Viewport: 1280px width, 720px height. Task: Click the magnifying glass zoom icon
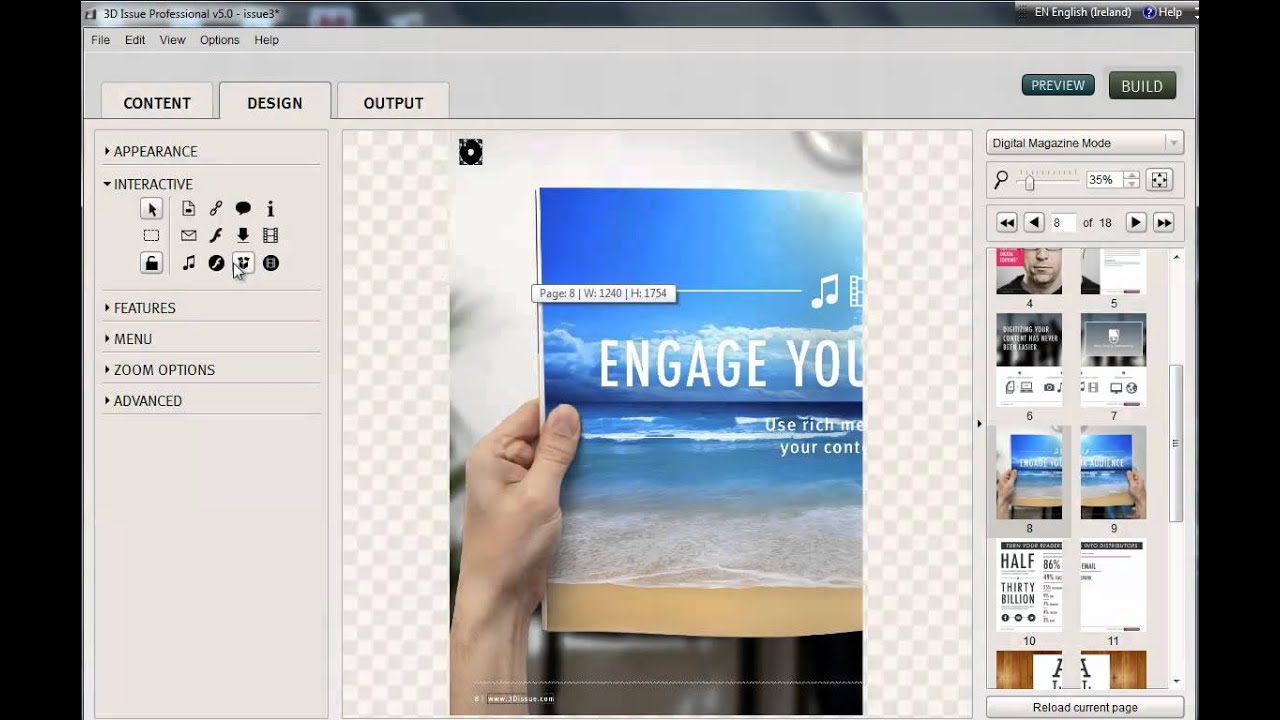click(x=1001, y=180)
